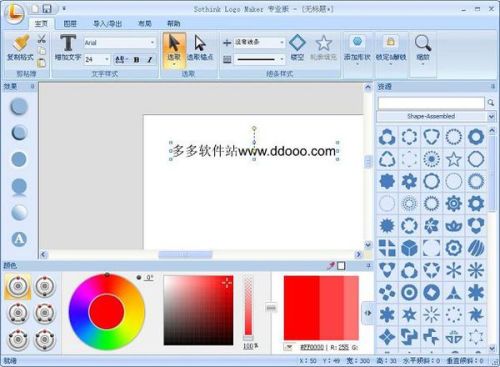
Task: Click the hex color value below the swatches
Action: click(312, 347)
